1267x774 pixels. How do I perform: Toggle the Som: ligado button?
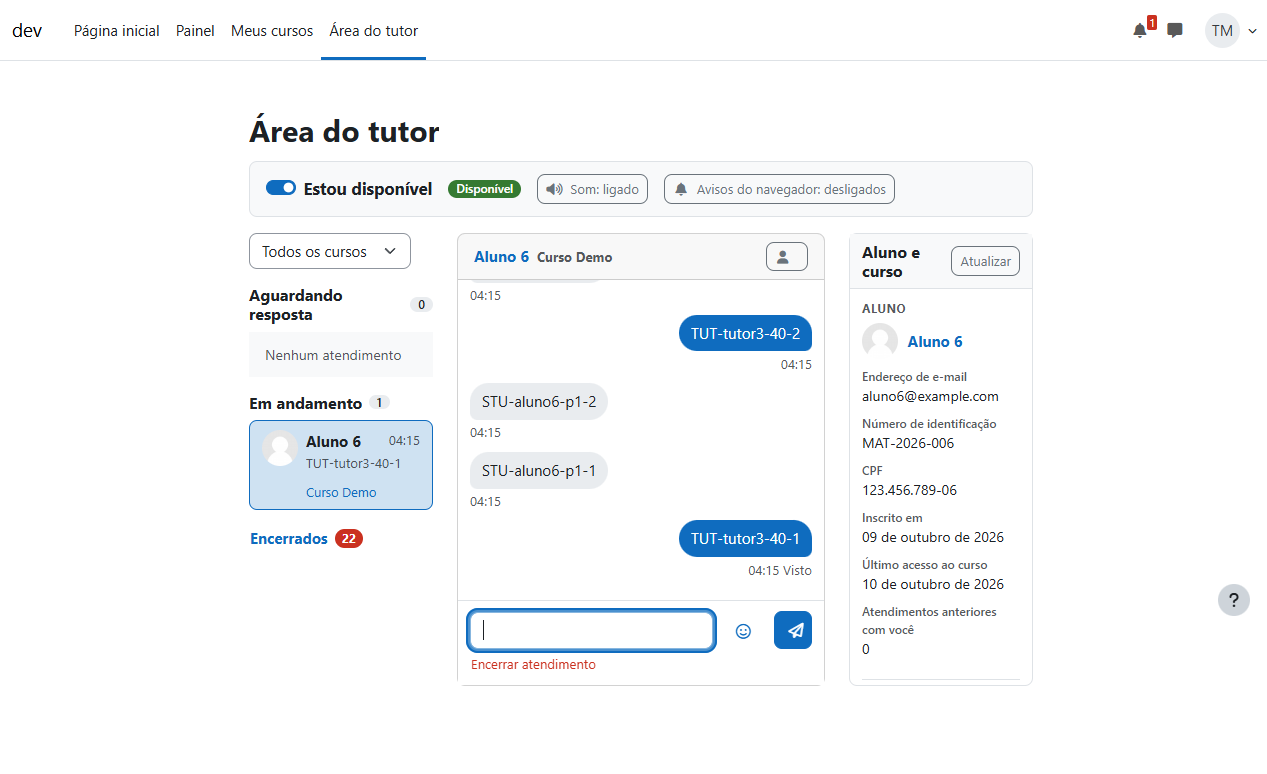tap(593, 189)
